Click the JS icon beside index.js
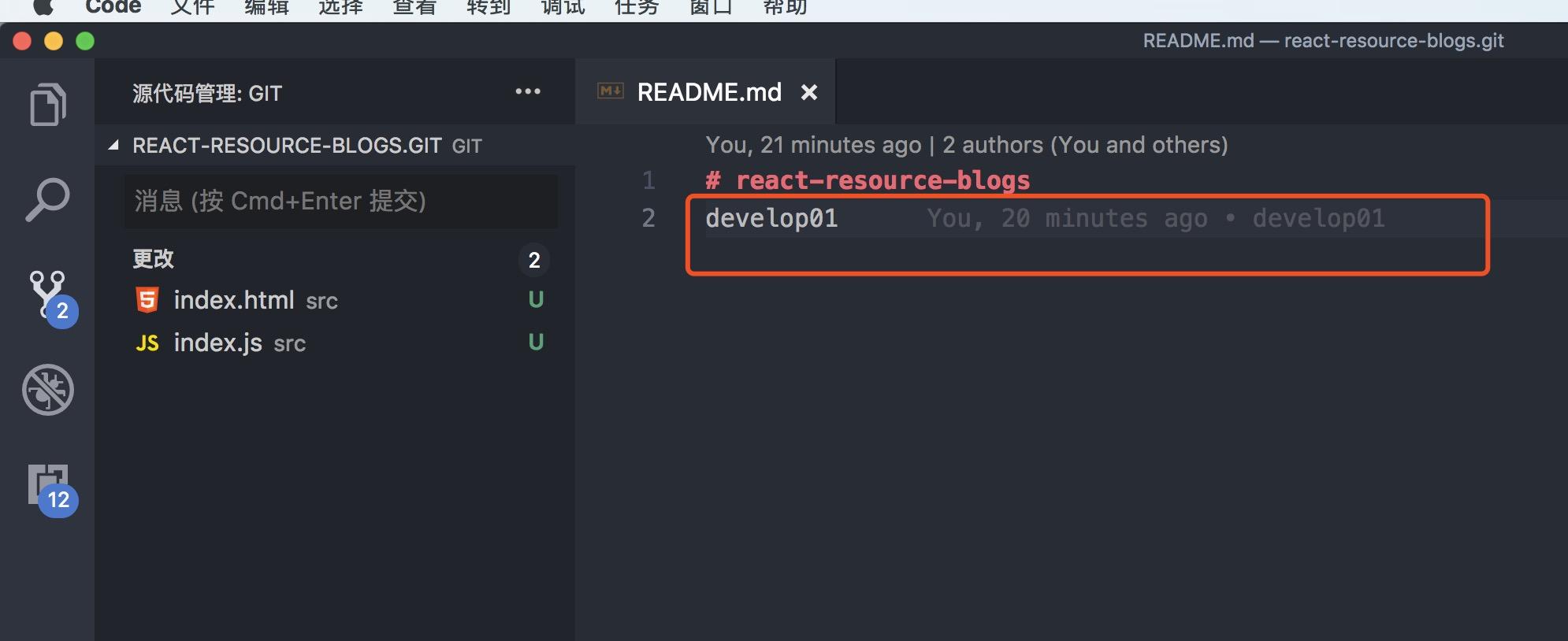The image size is (1568, 641). [x=147, y=343]
